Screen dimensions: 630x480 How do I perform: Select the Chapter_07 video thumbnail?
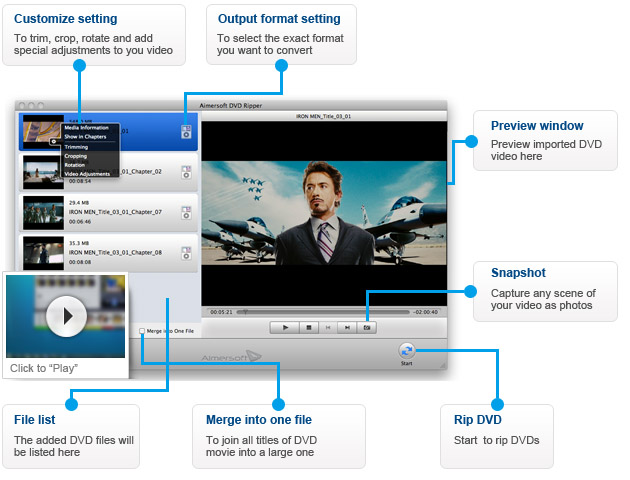(43, 213)
